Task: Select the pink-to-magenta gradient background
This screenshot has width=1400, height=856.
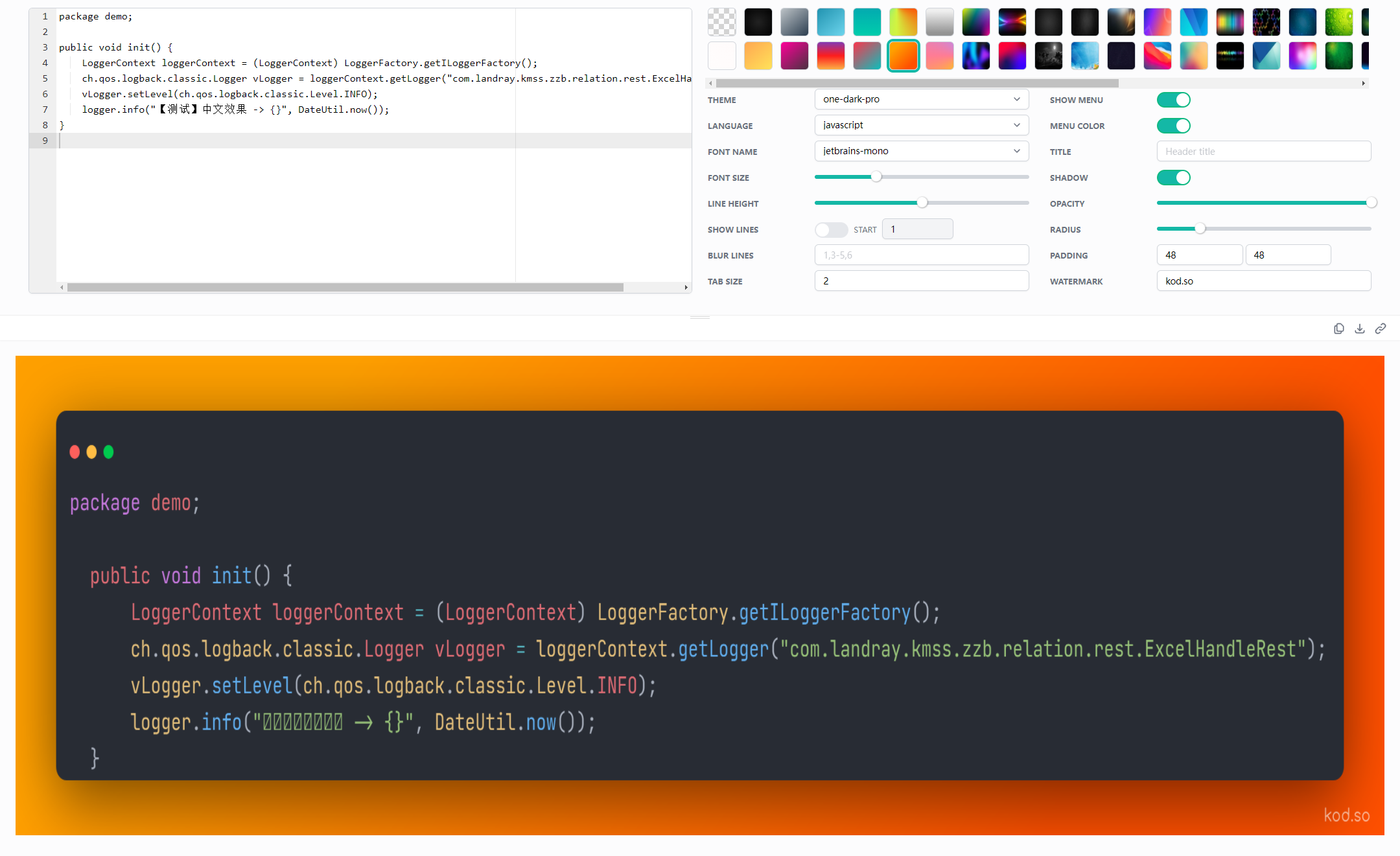Action: [x=795, y=56]
